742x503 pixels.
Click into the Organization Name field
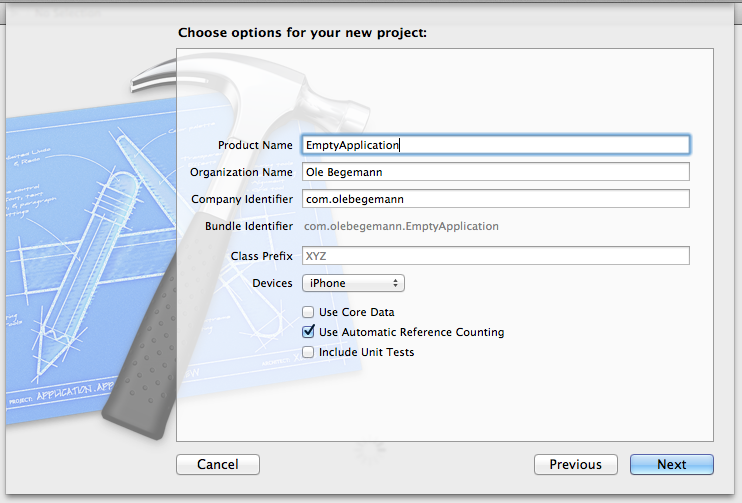pyautogui.click(x=496, y=172)
